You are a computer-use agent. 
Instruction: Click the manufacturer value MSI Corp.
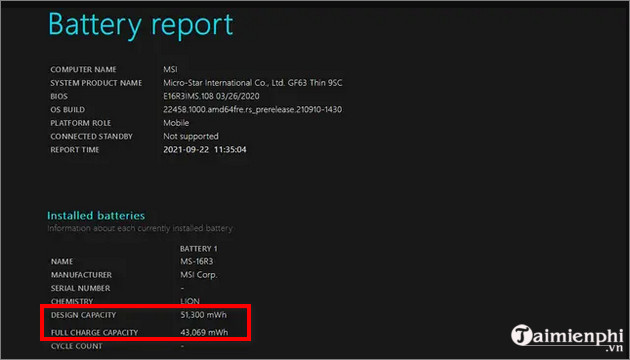tap(198, 275)
